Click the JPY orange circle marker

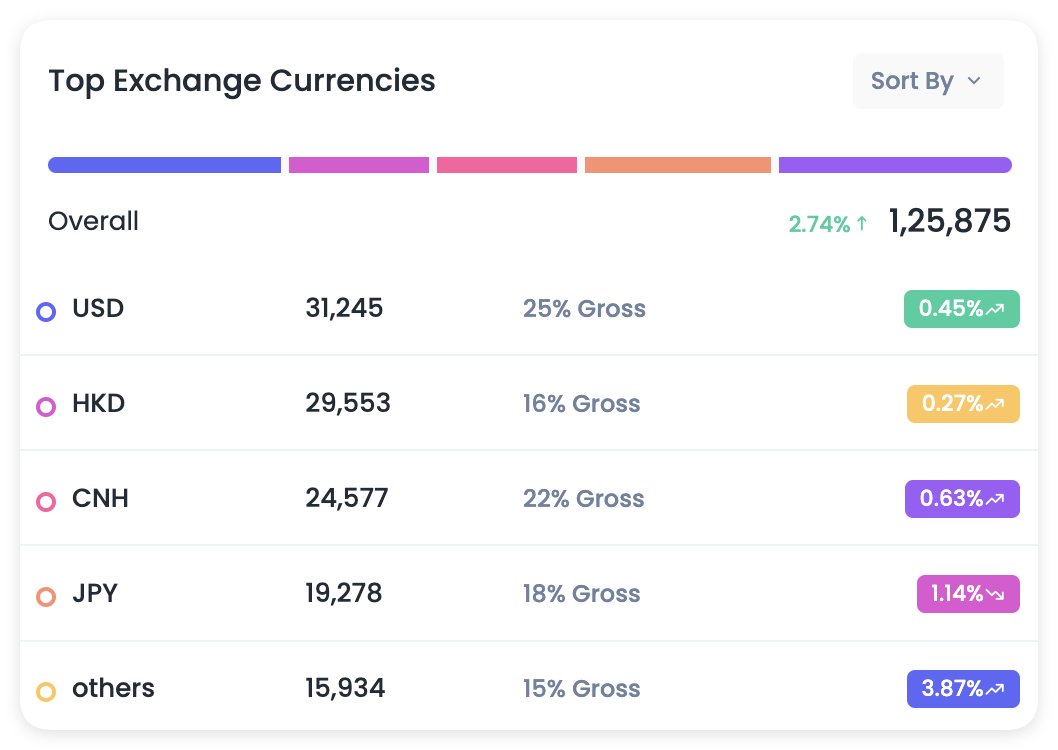[x=45, y=597]
